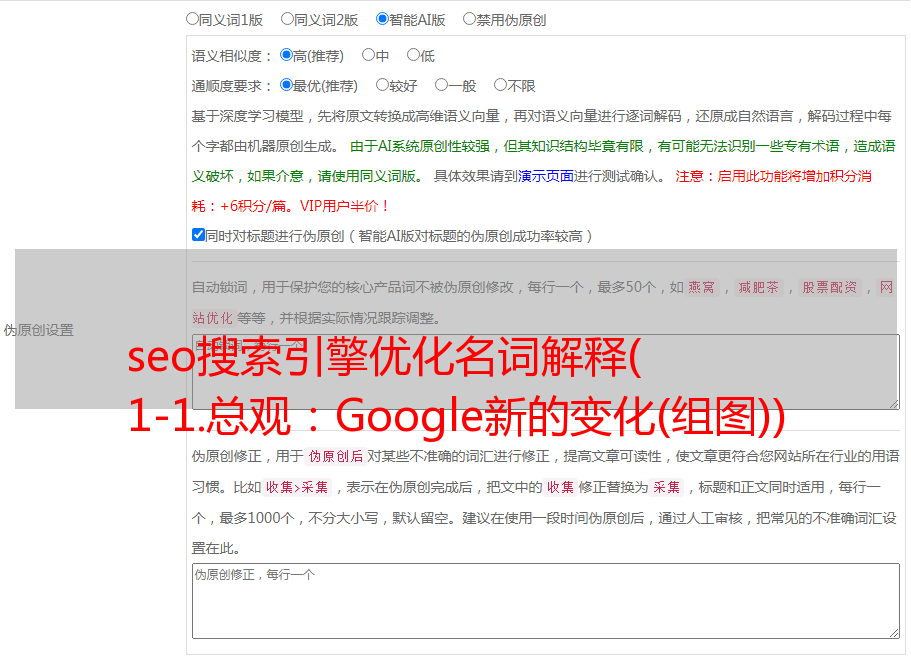Click the 燕窝 example keyword
Image resolution: width=911 pixels, height=658 pixels.
tap(702, 287)
